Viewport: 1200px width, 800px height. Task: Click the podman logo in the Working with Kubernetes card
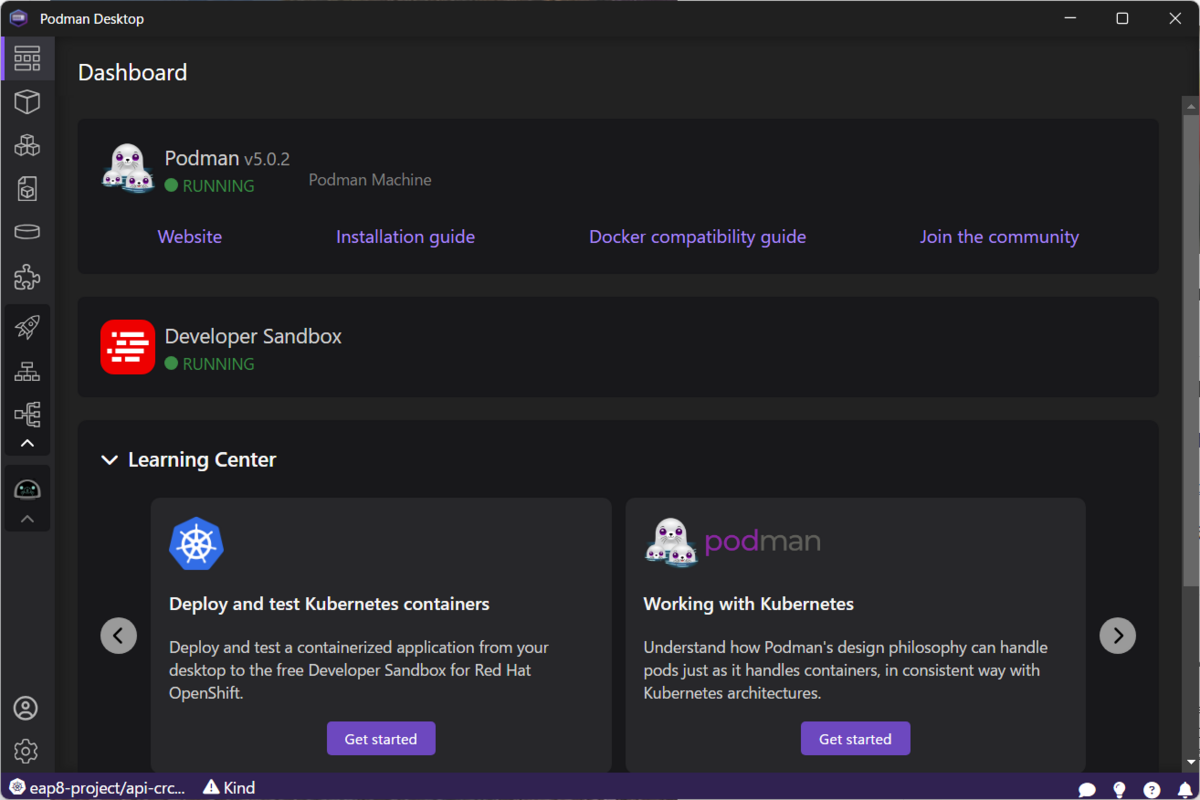coord(732,542)
